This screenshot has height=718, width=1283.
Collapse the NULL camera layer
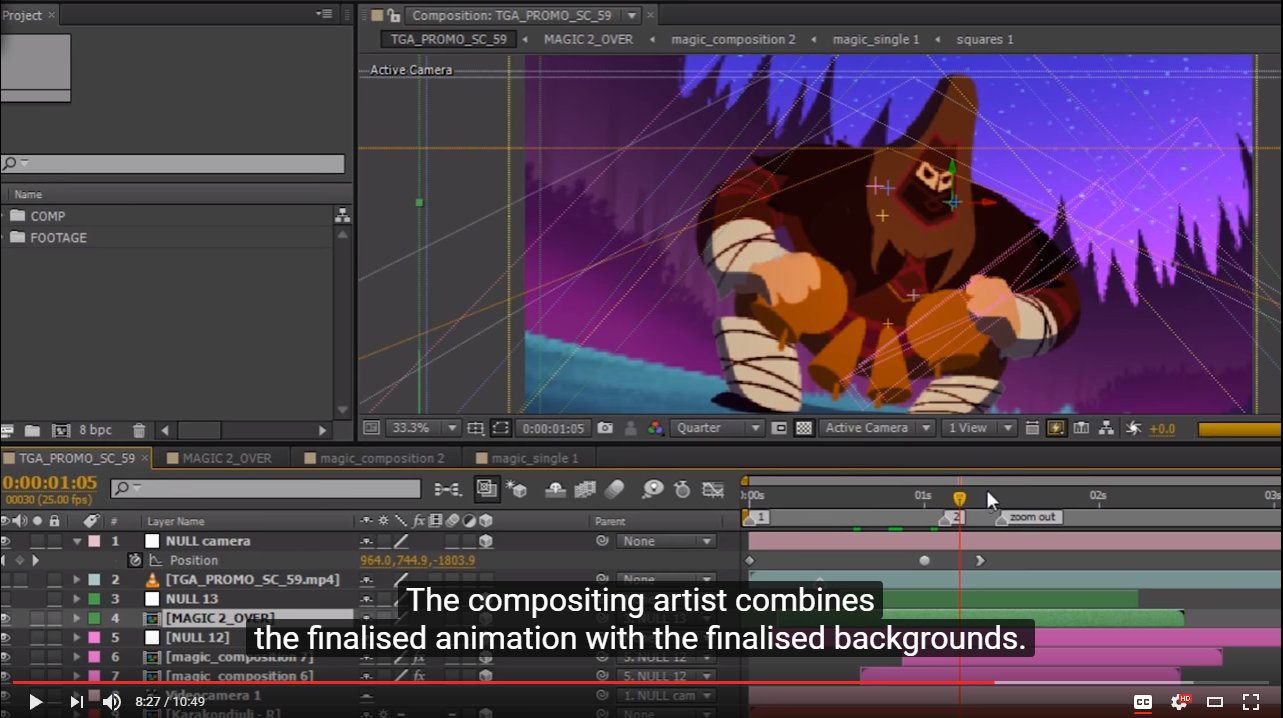click(x=77, y=541)
